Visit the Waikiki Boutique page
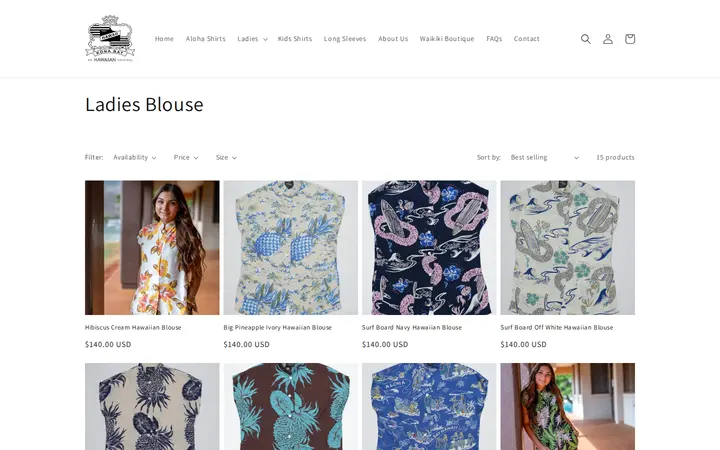 447,39
